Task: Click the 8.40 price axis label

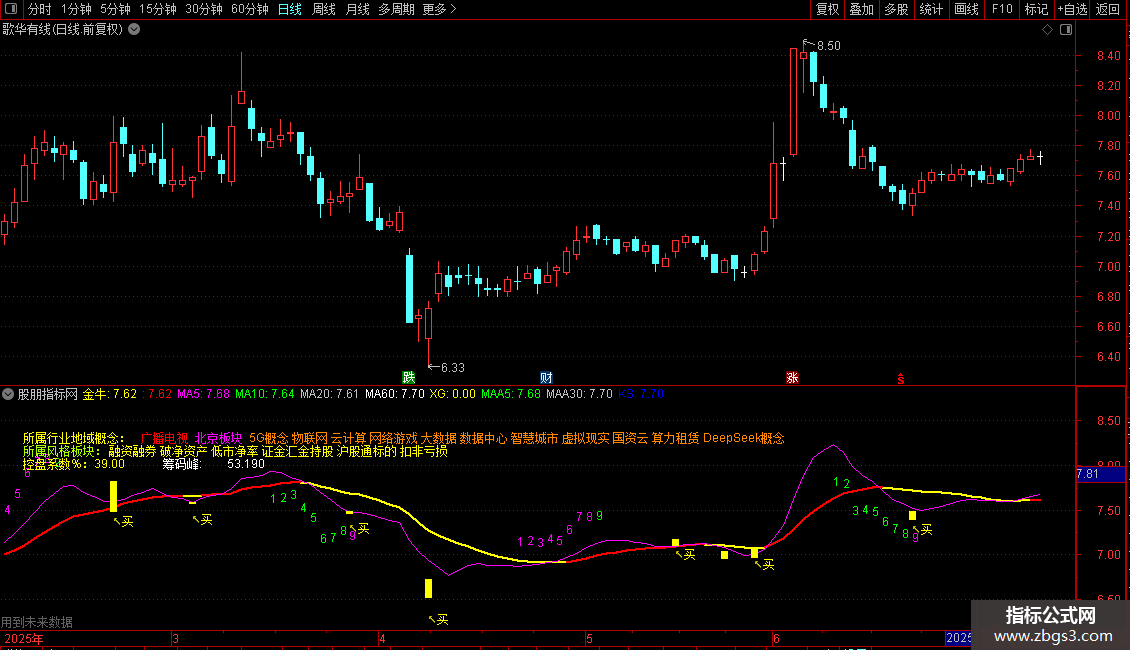Action: [1108, 55]
